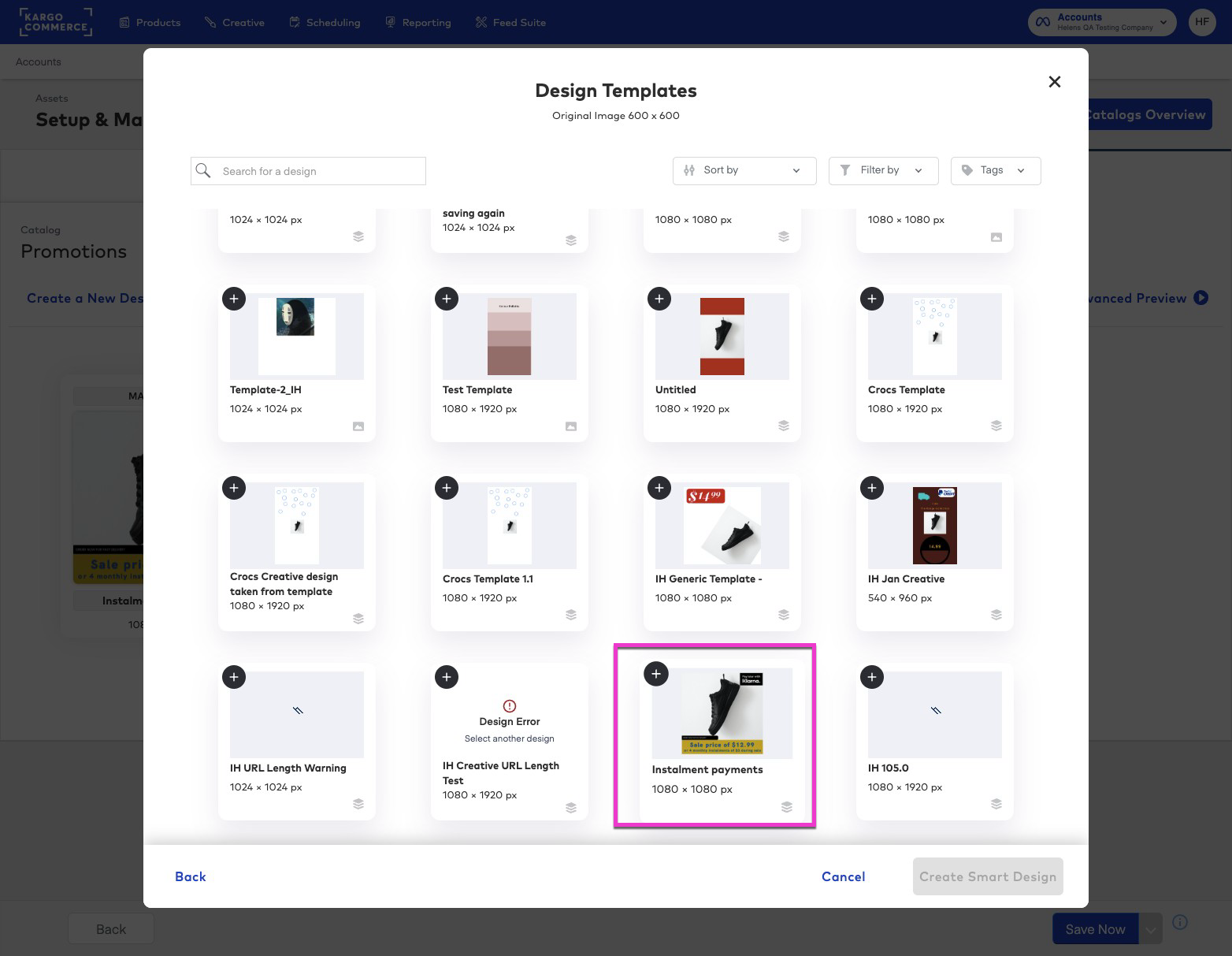1232x956 pixels.
Task: Click layers icon on Crocs Template card
Action: coord(996,426)
